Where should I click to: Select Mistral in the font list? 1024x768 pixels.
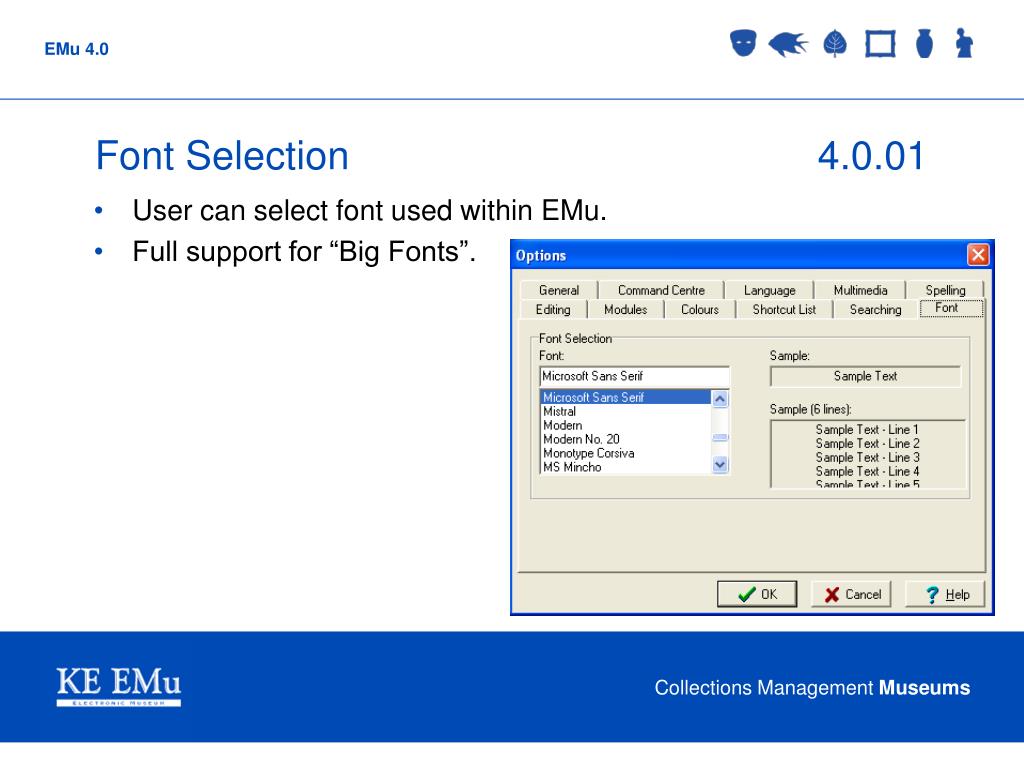click(625, 411)
